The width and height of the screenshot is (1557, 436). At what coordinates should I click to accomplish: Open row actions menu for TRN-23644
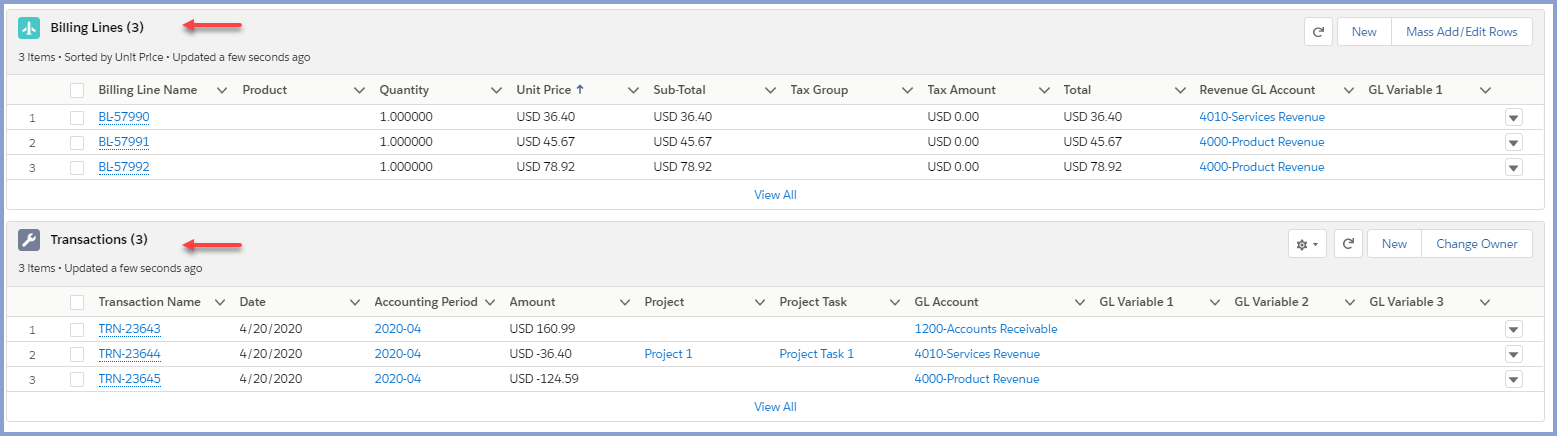pos(1513,355)
